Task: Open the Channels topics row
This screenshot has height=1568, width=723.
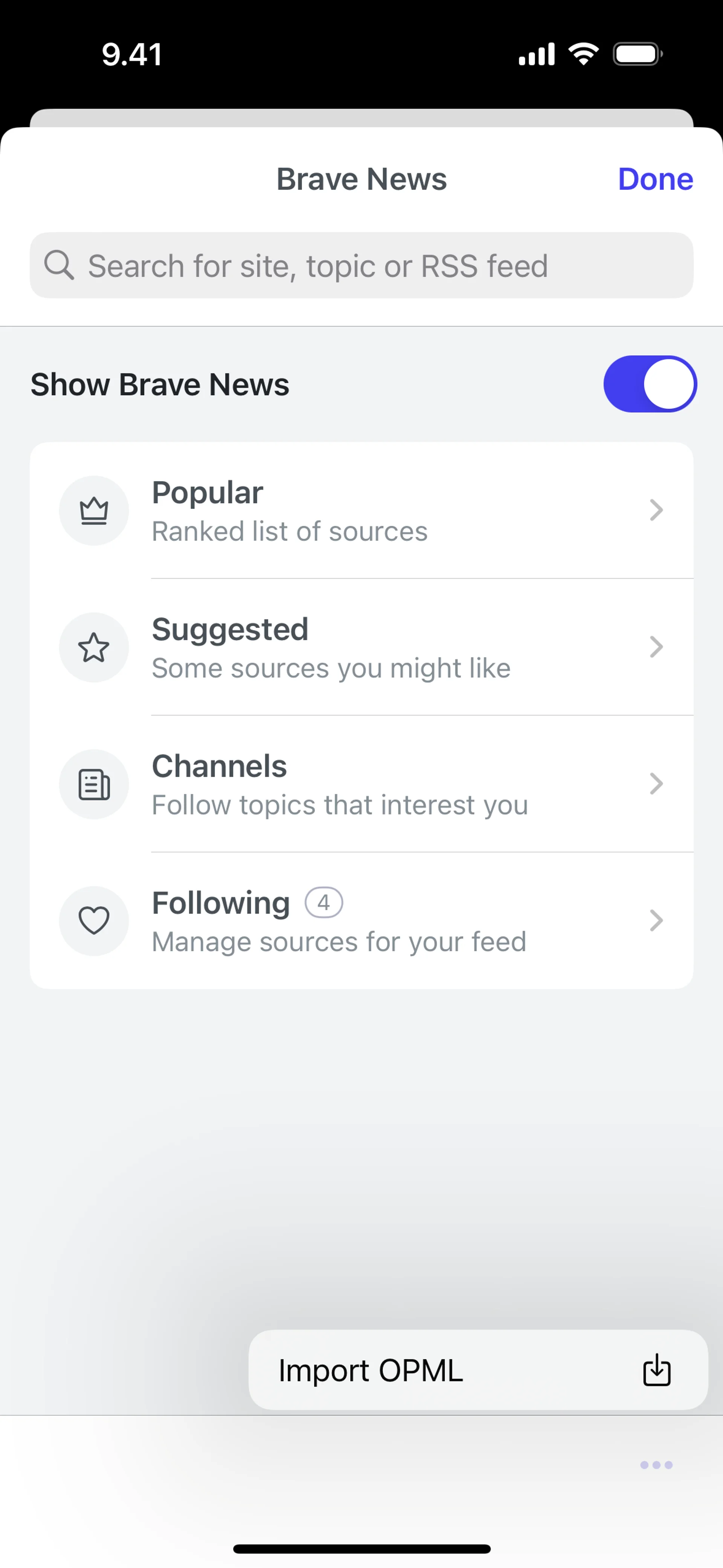Action: [361, 784]
